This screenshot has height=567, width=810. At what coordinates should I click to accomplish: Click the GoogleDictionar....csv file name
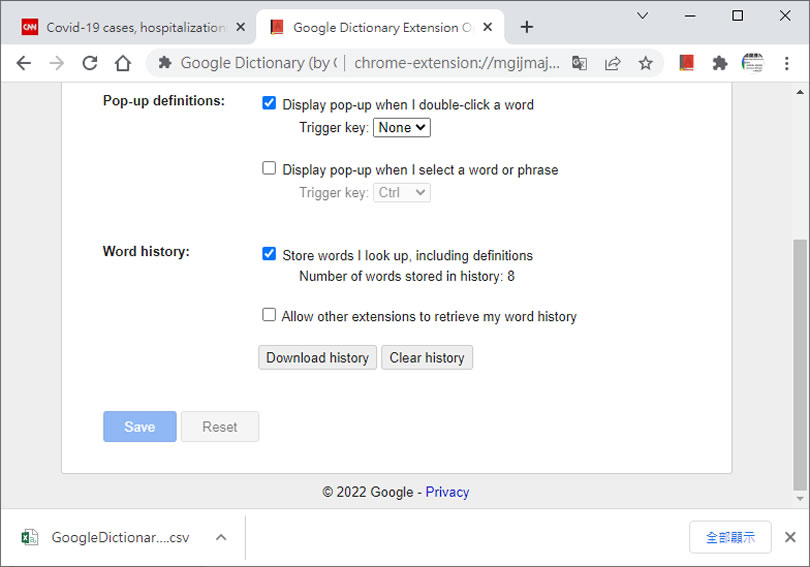coord(120,538)
